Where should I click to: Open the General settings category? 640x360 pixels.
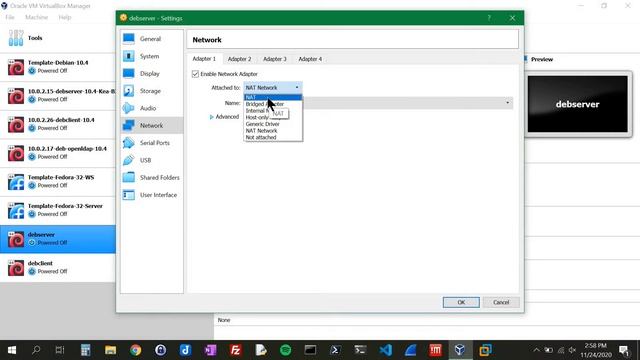pyautogui.click(x=152, y=39)
